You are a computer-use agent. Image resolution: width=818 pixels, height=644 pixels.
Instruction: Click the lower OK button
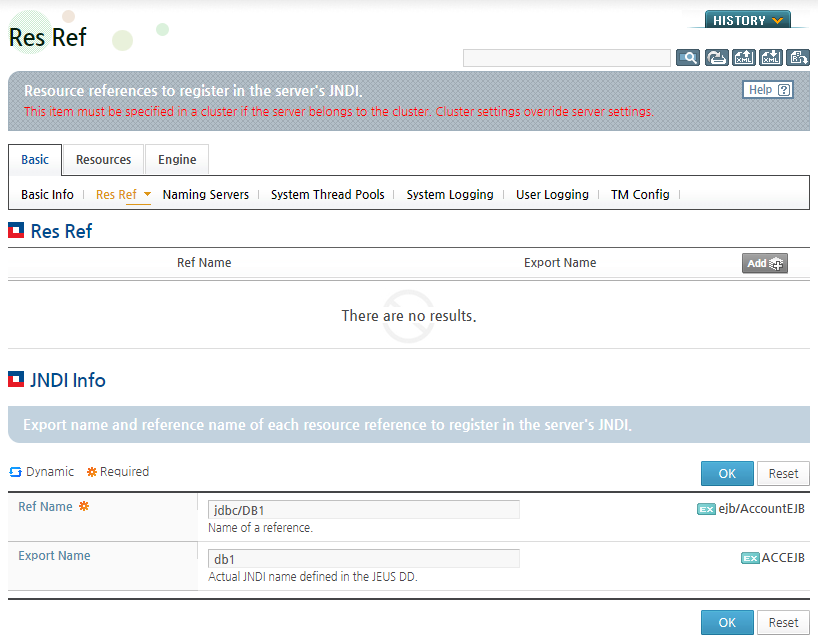point(727,623)
